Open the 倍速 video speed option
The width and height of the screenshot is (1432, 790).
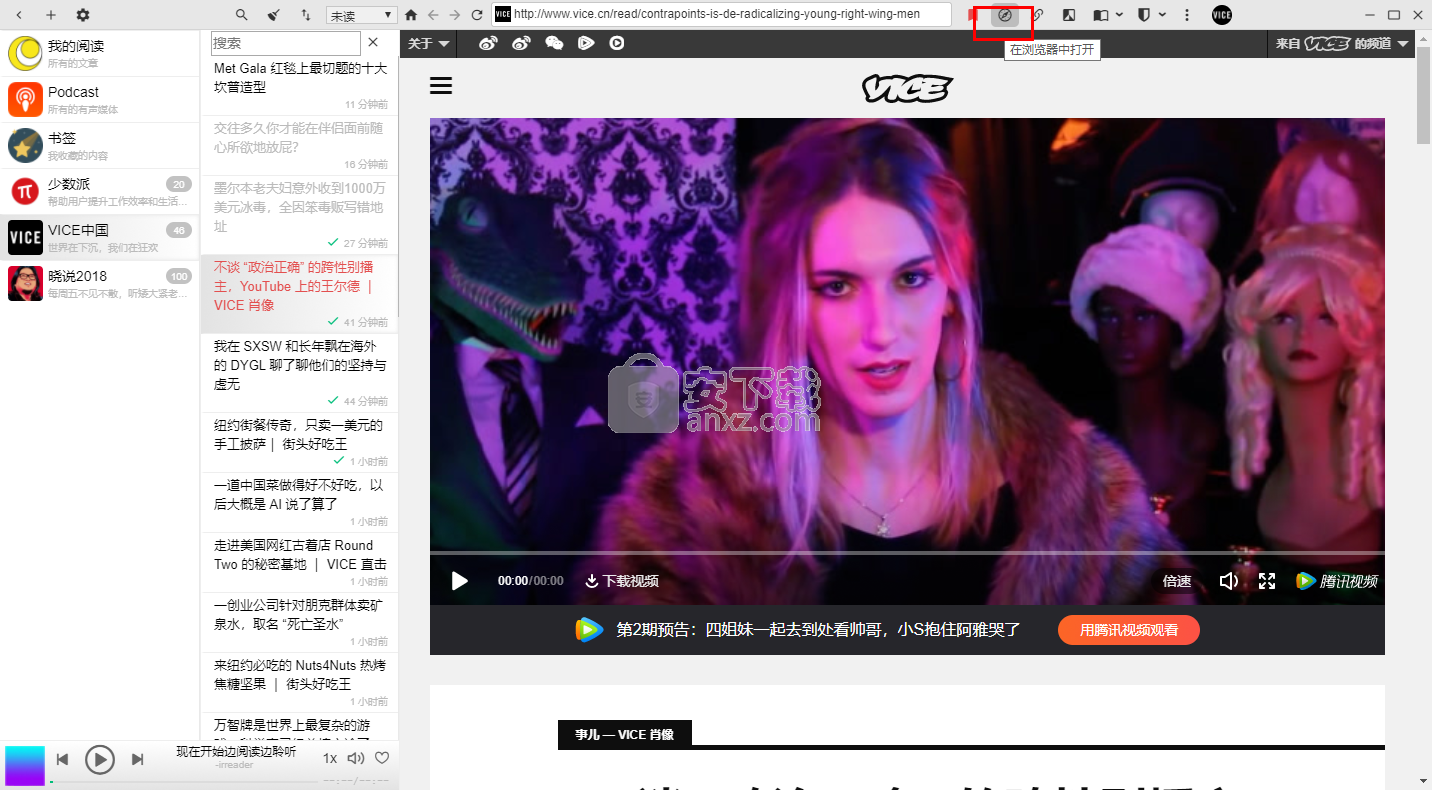[x=1177, y=581]
